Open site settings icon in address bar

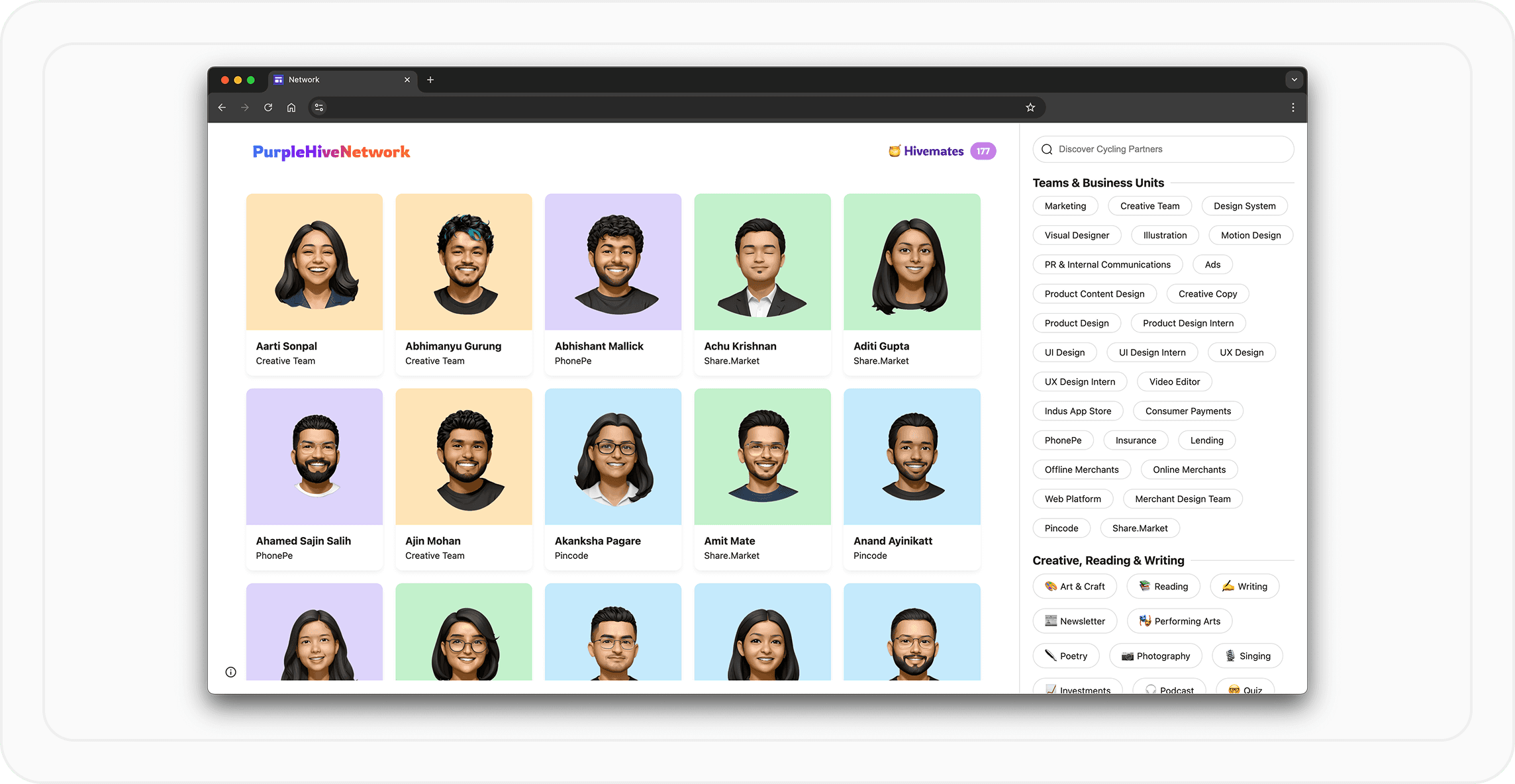(319, 107)
